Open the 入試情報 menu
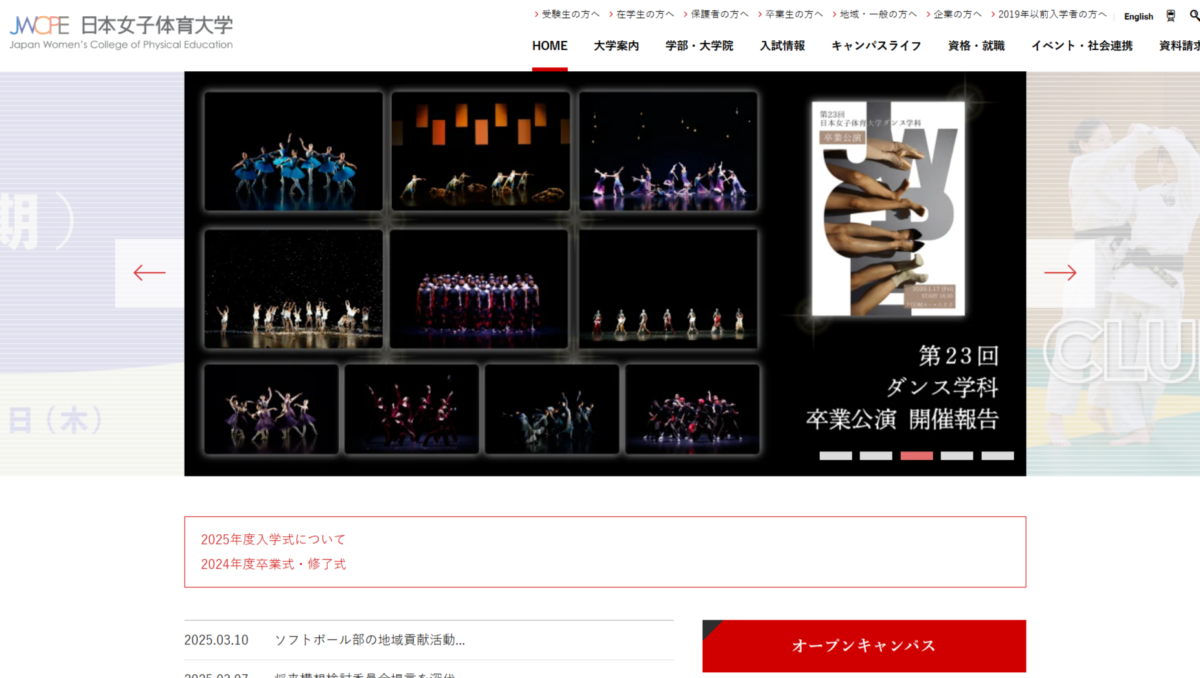 [x=782, y=46]
